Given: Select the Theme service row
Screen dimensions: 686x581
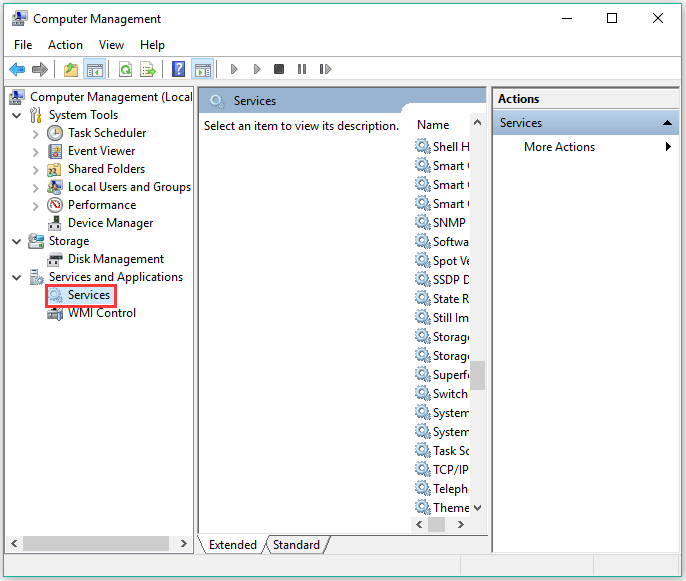Looking at the screenshot, I should (442, 508).
